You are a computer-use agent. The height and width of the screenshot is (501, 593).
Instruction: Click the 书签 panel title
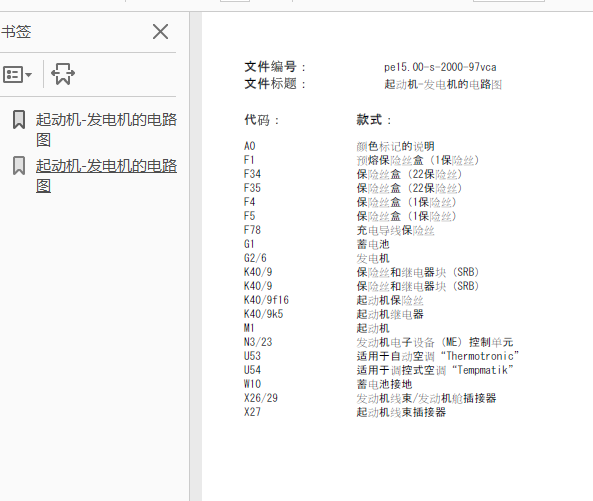point(16,32)
